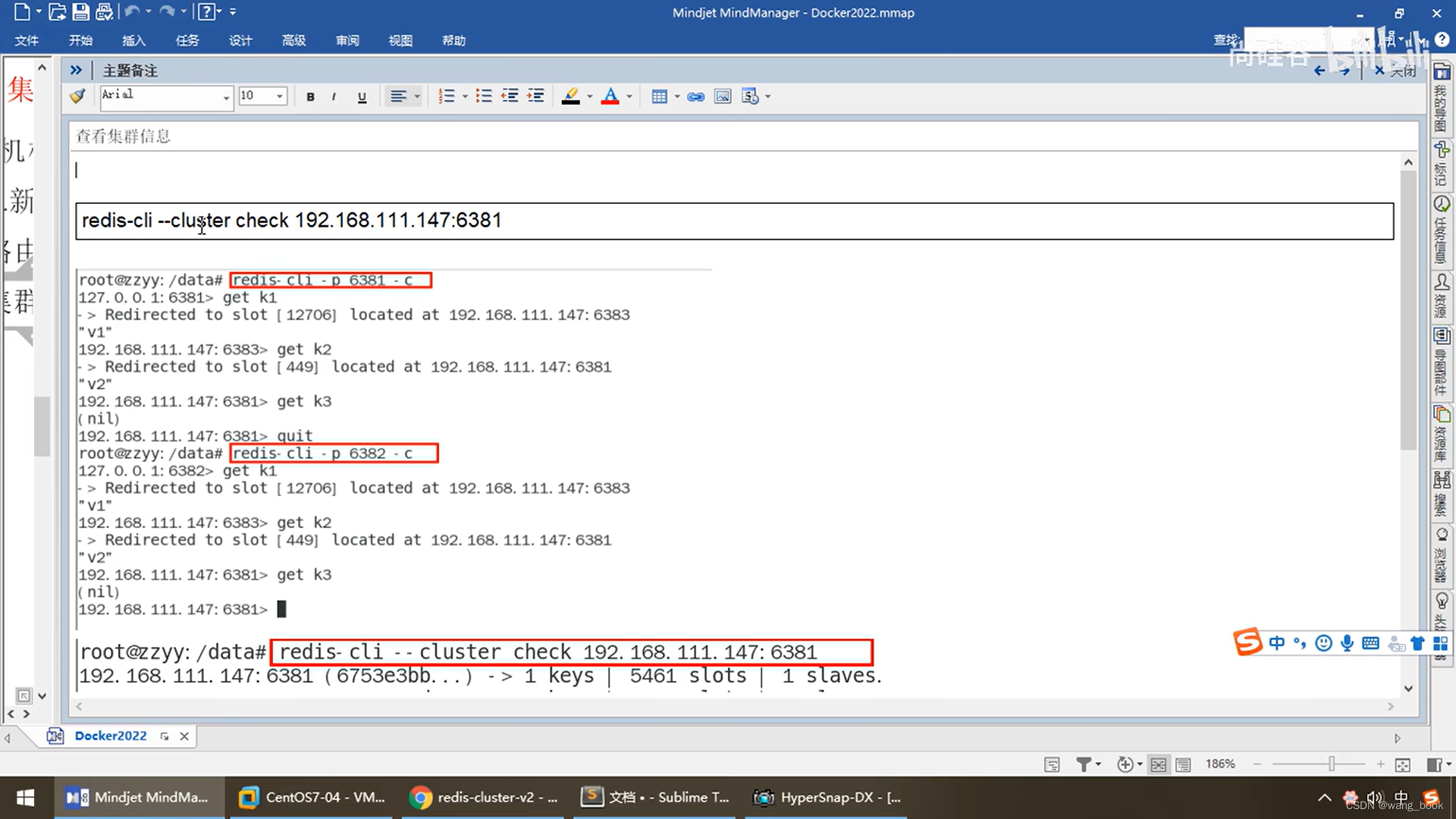1456x819 pixels.
Task: Click the bulleted list icon
Action: coord(483,96)
